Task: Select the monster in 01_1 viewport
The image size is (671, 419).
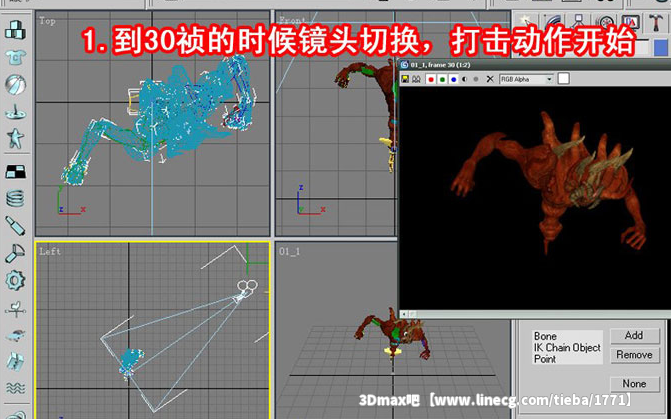Action: click(393, 335)
